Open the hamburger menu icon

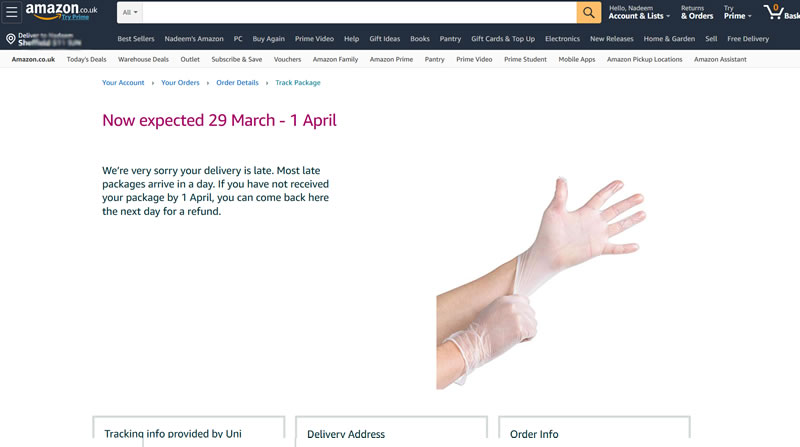tap(11, 12)
